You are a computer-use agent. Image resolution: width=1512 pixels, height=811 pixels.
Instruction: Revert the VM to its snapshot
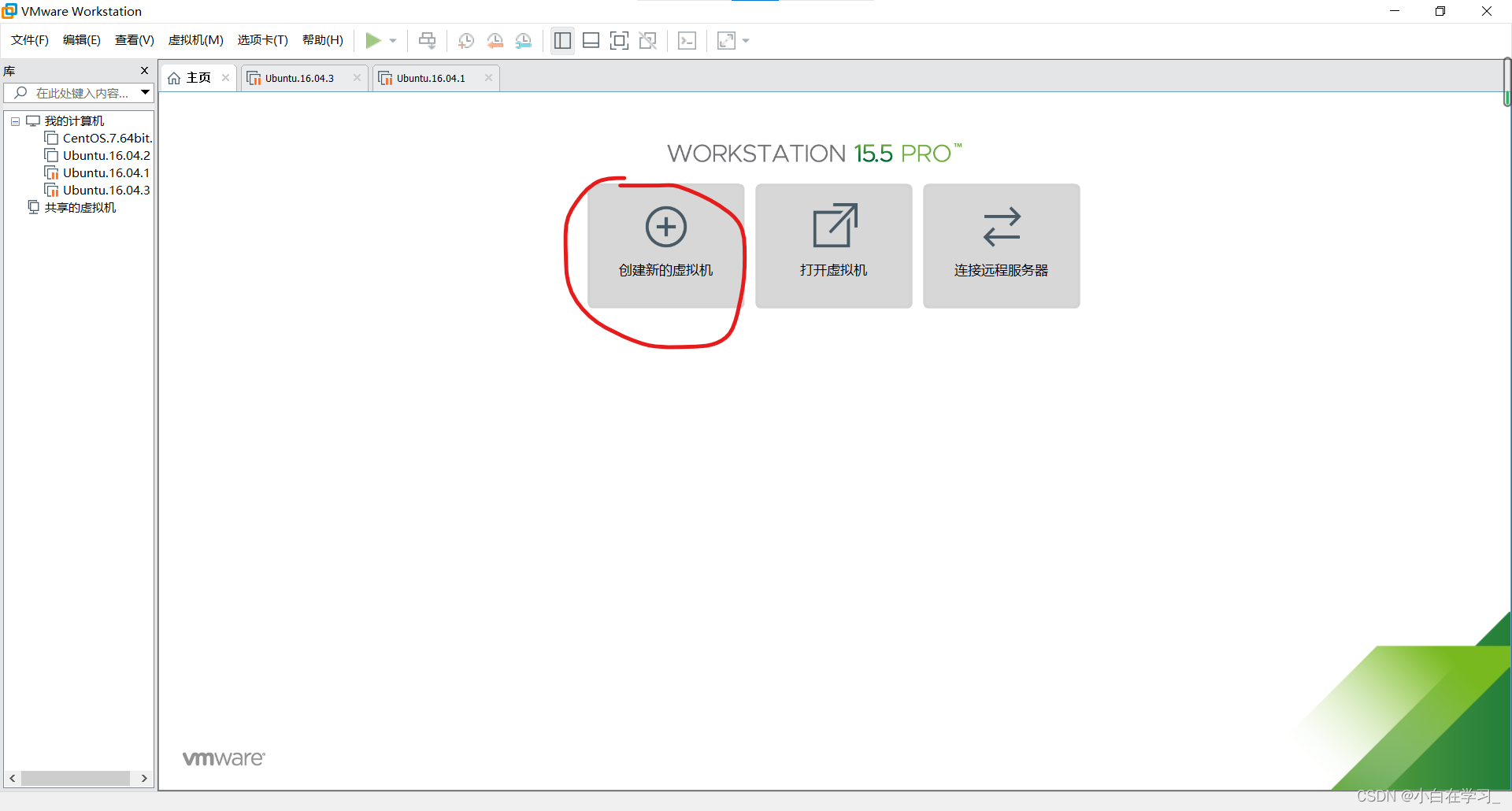point(495,40)
